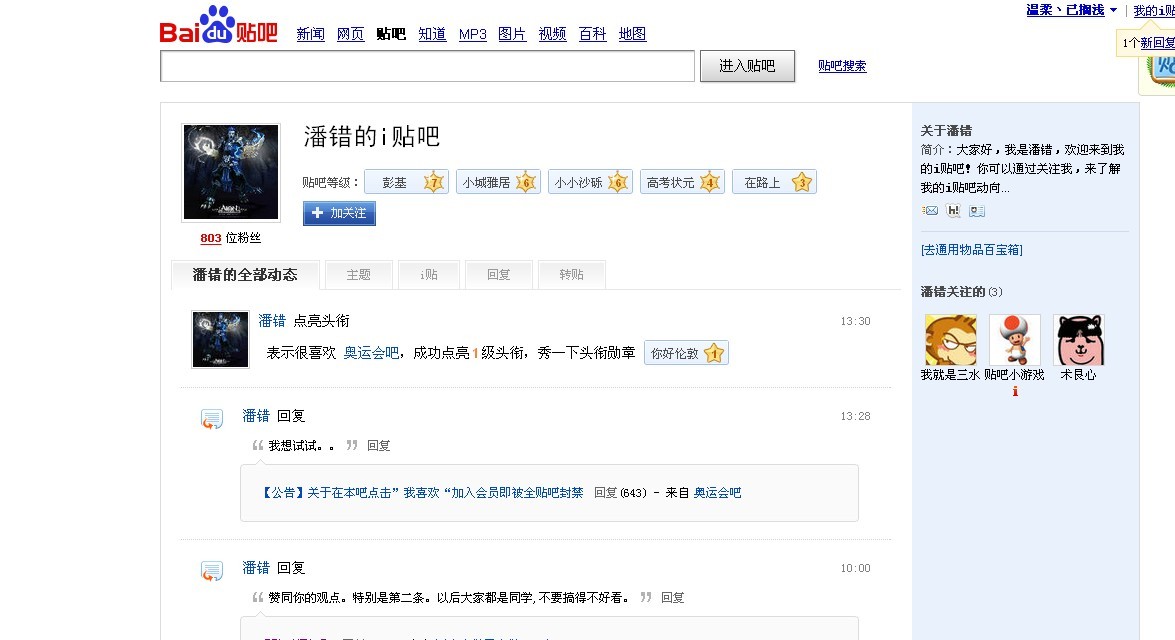The width and height of the screenshot is (1175, 640).
Task: Open the 【公告】关于在本吧点击 thread link
Action: click(x=421, y=492)
